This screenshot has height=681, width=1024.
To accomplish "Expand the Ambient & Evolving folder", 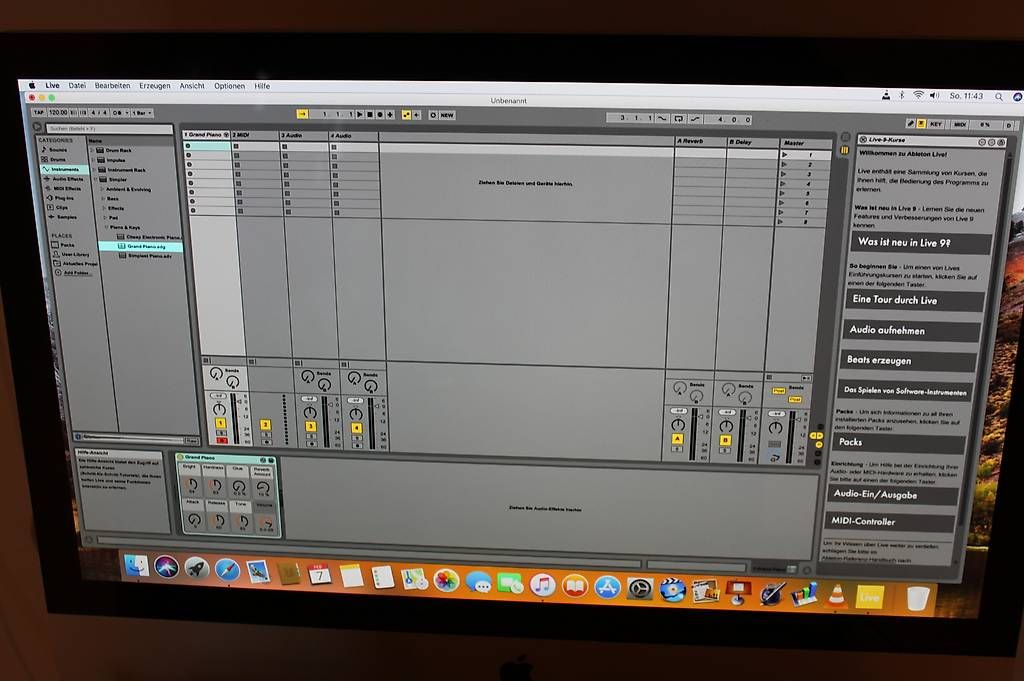I will tap(103, 189).
